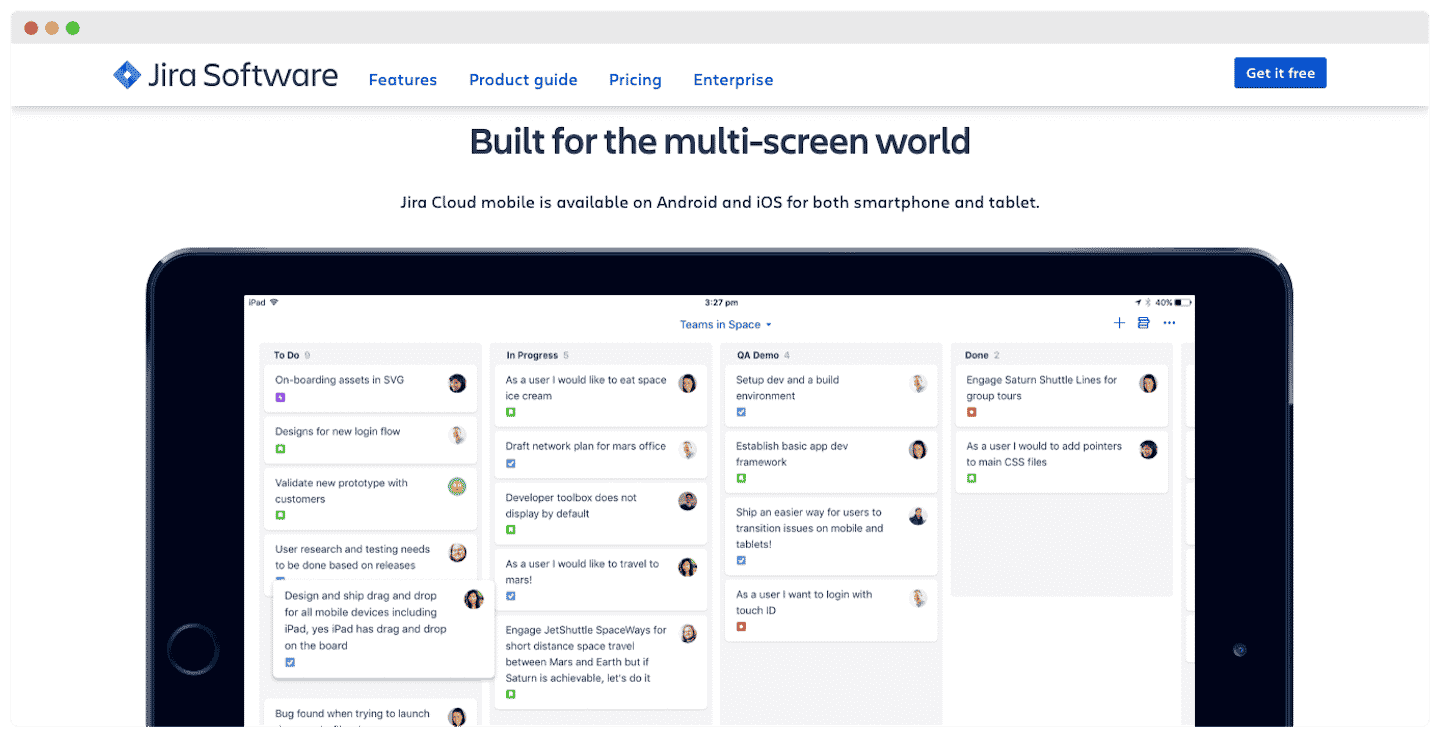Open the three-dots more menu

pos(1169,323)
